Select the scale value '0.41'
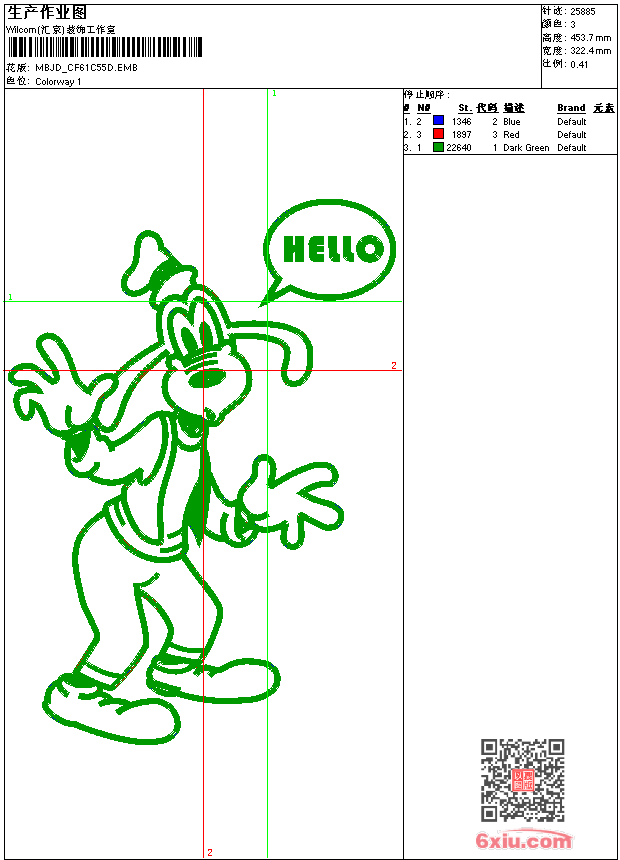The height and width of the screenshot is (860, 620). (579, 64)
